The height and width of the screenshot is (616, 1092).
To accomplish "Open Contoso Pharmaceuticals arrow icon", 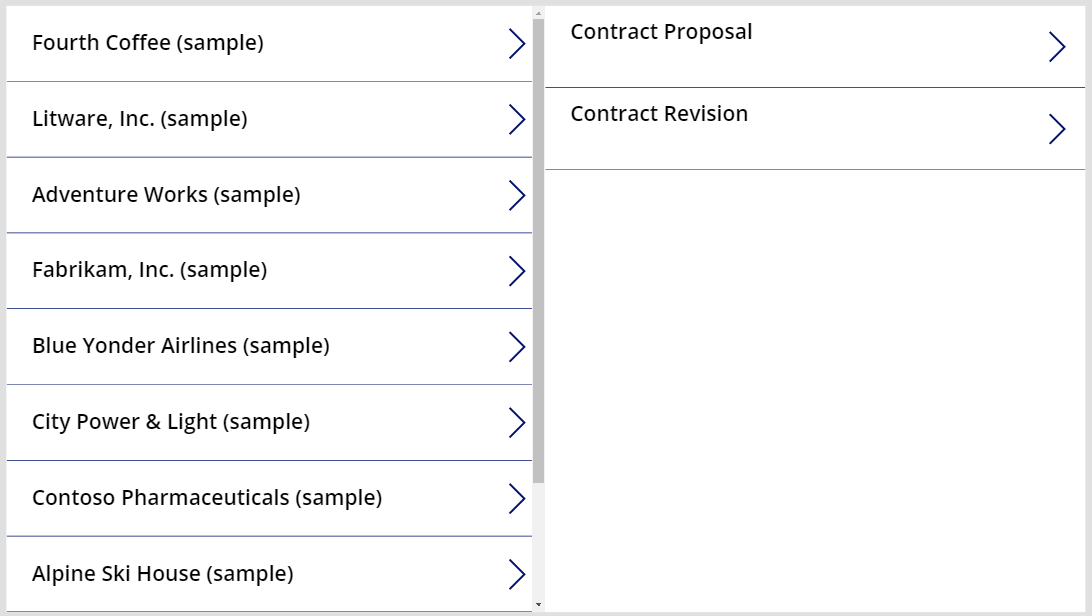I will coord(517,499).
